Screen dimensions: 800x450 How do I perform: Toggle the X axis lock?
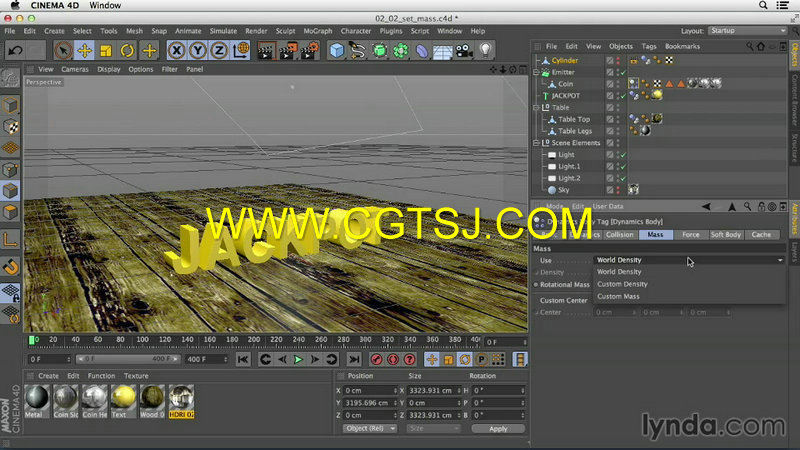(177, 51)
